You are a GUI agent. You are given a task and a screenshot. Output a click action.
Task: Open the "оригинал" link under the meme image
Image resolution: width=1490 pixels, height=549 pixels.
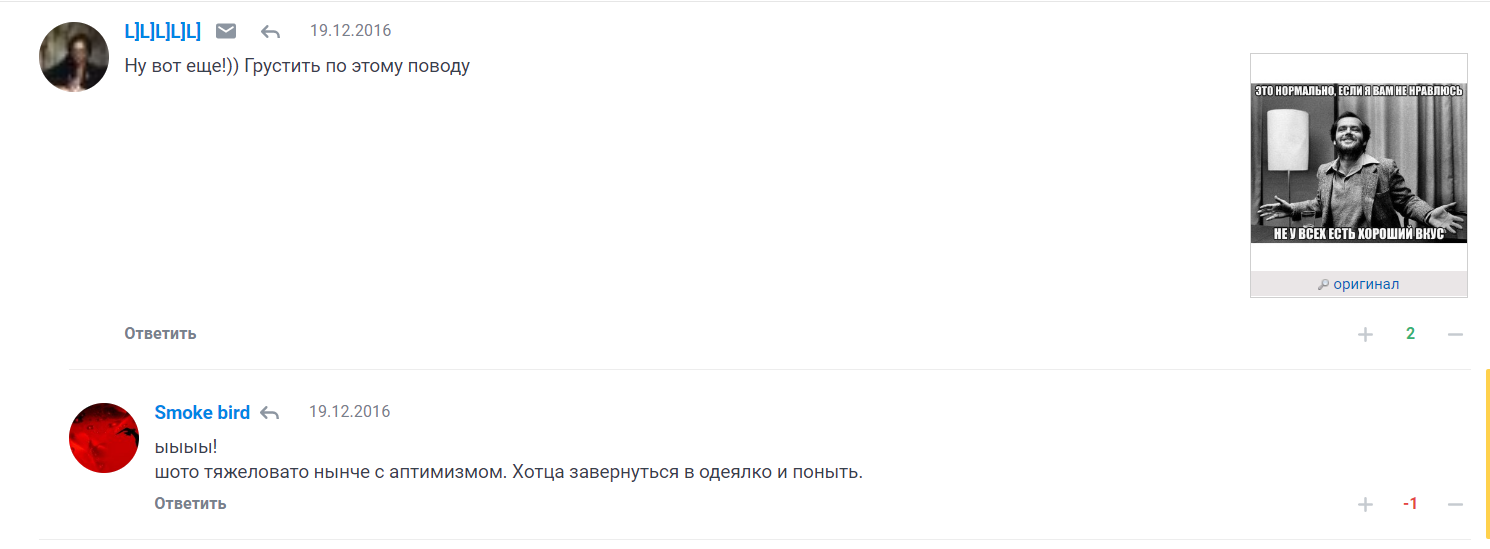tap(1366, 284)
